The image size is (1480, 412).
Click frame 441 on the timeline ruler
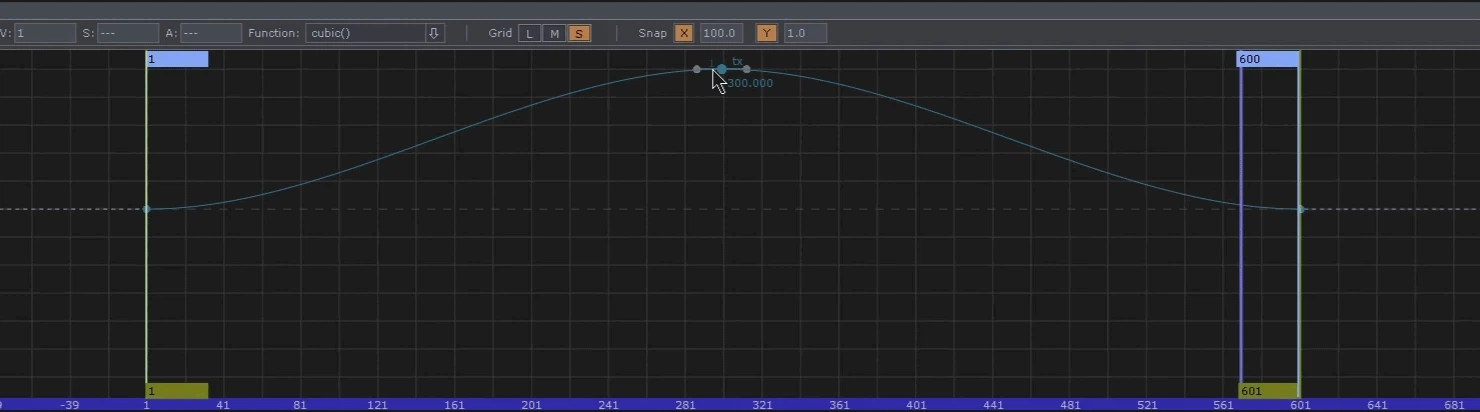[x=993, y=405]
